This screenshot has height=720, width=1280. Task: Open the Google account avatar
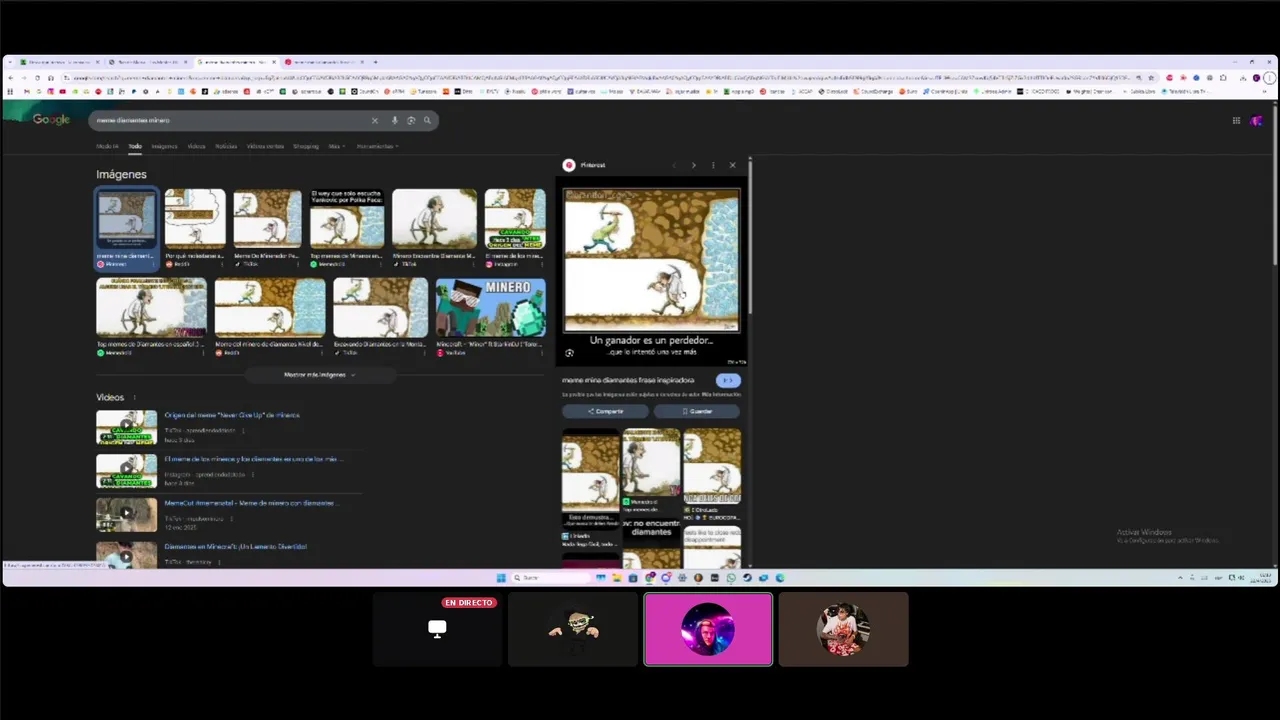1256,120
